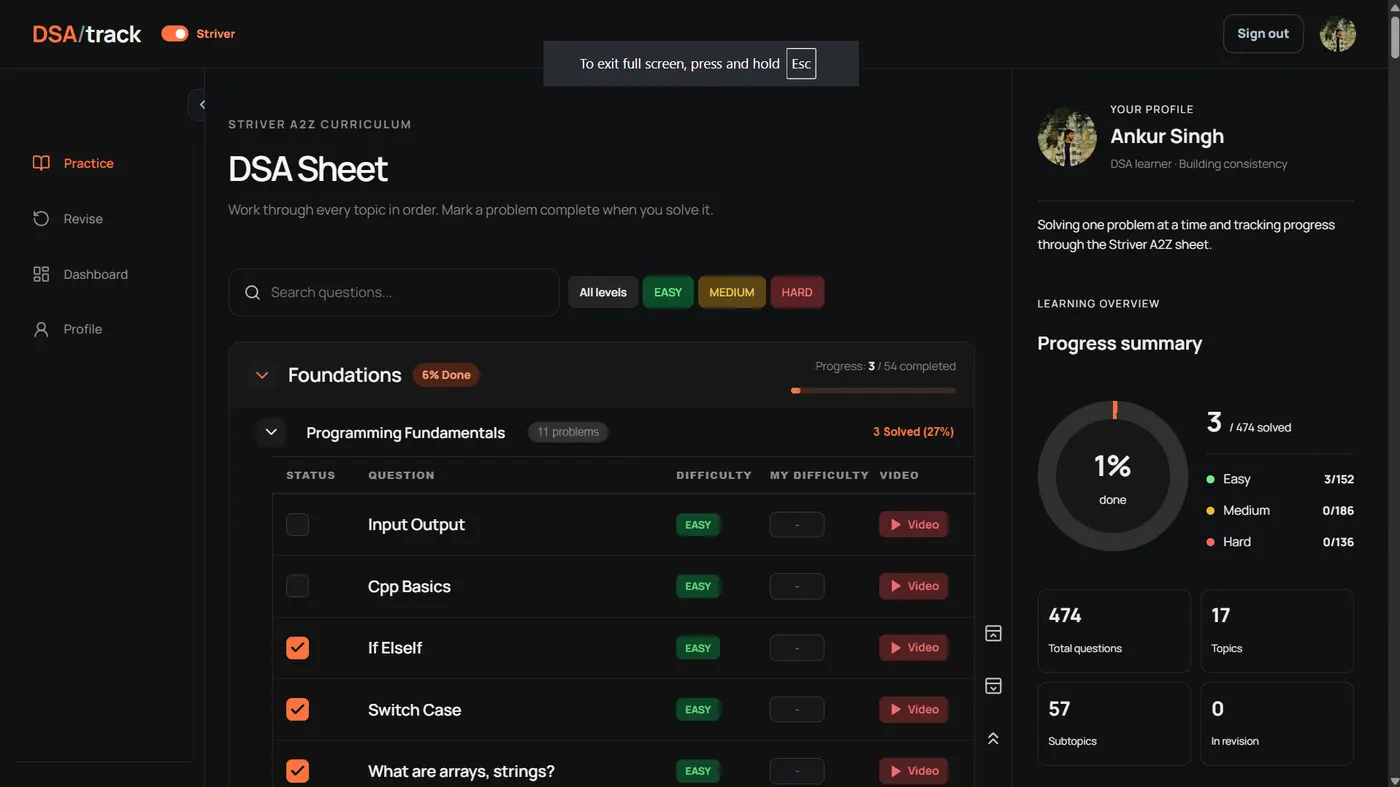The height and width of the screenshot is (787, 1400).
Task: Click the Ankur Singh profile picture
Action: [x=1067, y=137]
